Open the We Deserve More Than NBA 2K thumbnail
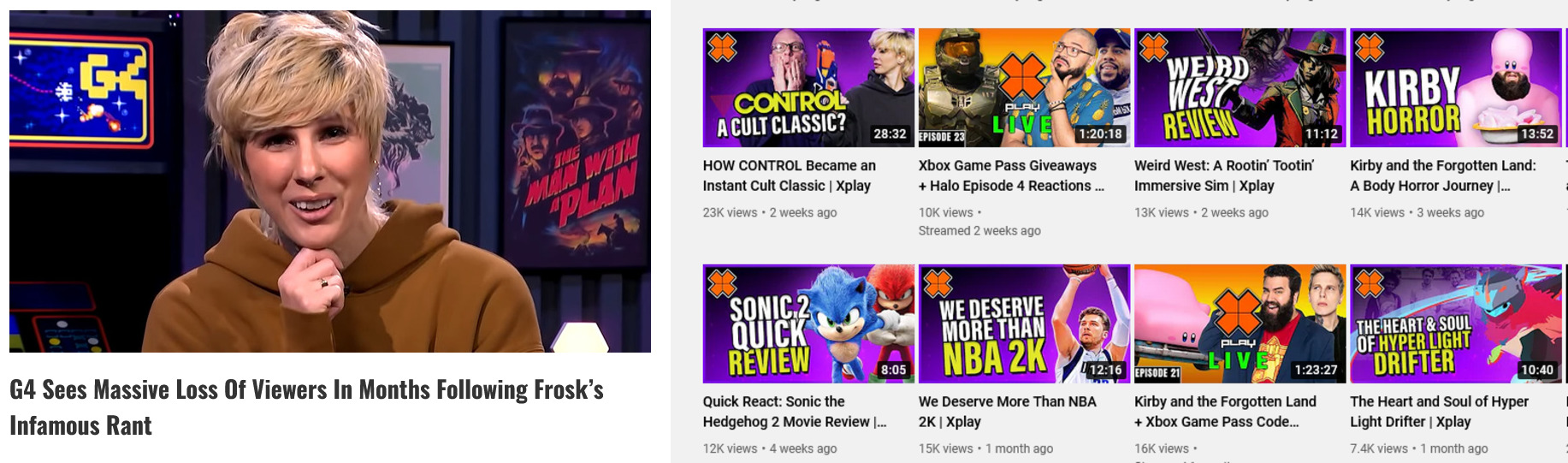 [x=1024, y=324]
